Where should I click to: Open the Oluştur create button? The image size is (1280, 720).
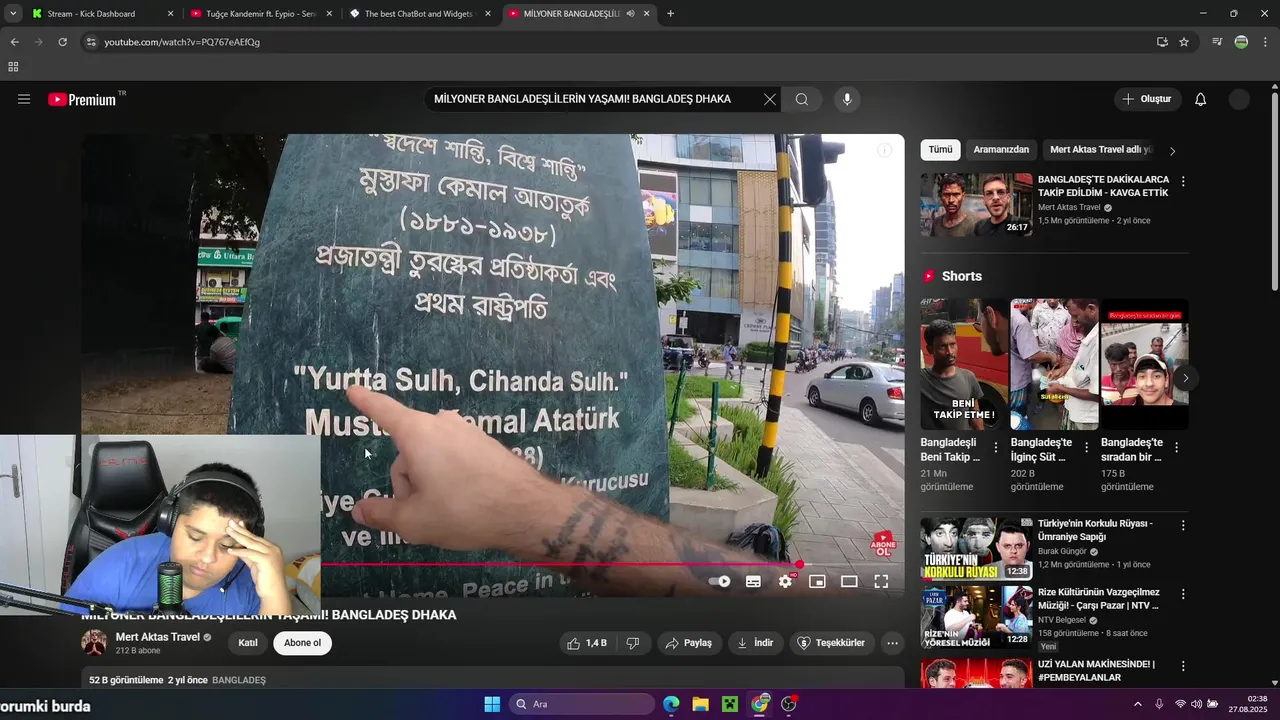click(1147, 99)
